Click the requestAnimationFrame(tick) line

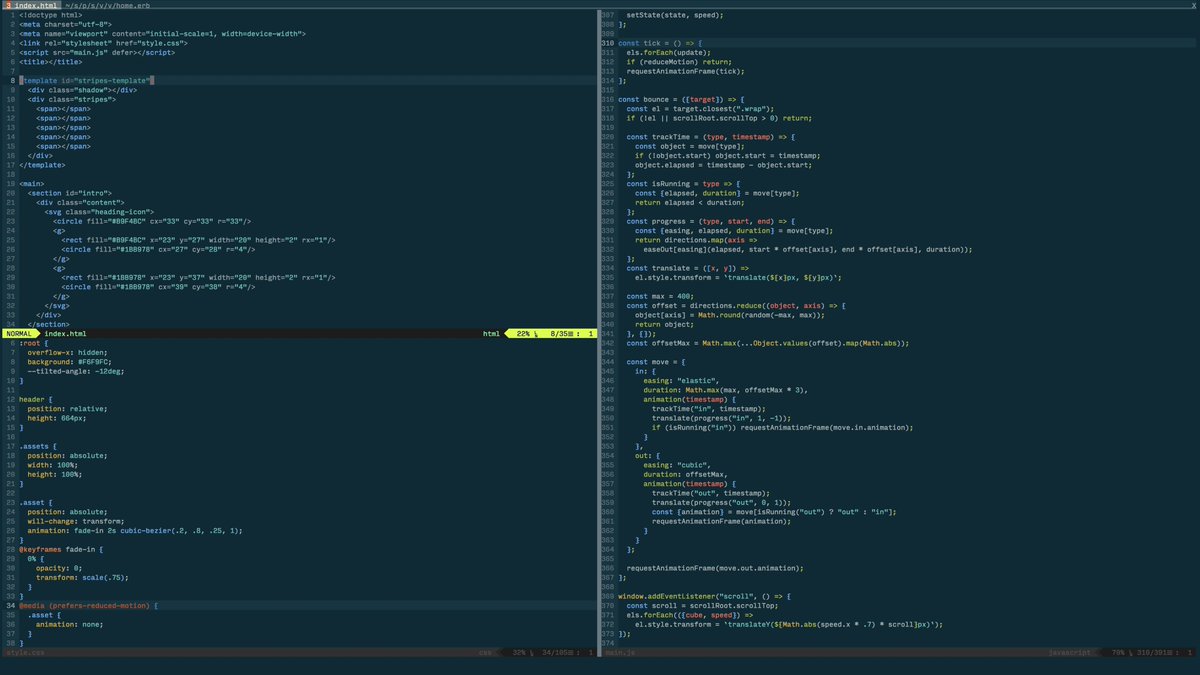pos(685,71)
